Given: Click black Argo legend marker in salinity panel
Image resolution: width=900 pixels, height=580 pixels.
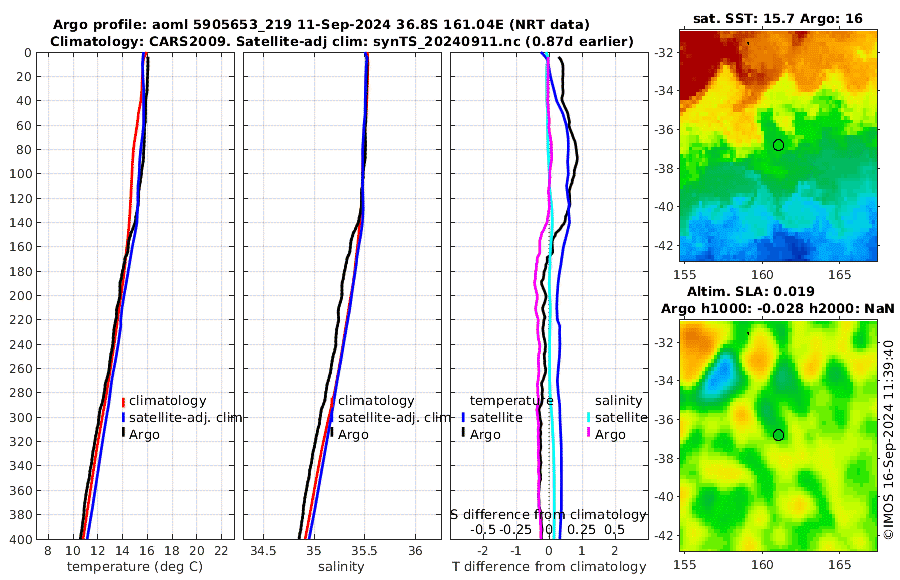Looking at the screenshot, I should (332, 434).
